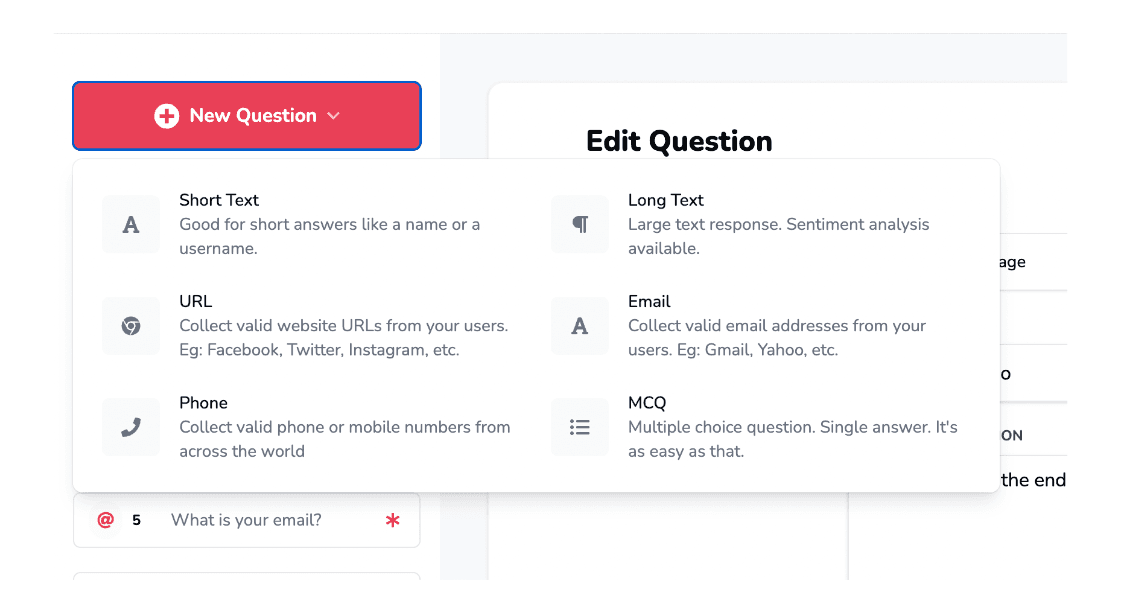The height and width of the screenshot is (613, 1121).
Task: Click the red required asterisk on question 5
Action: [392, 520]
